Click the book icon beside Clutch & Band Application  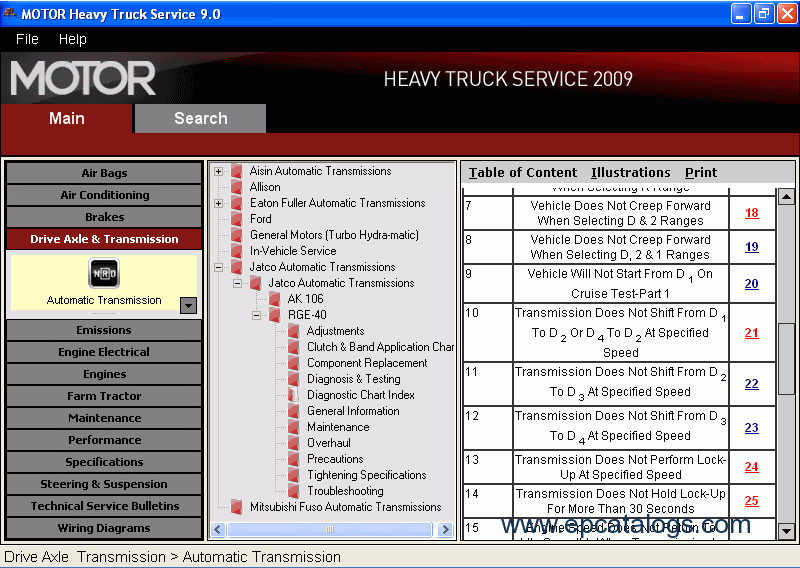(x=293, y=347)
